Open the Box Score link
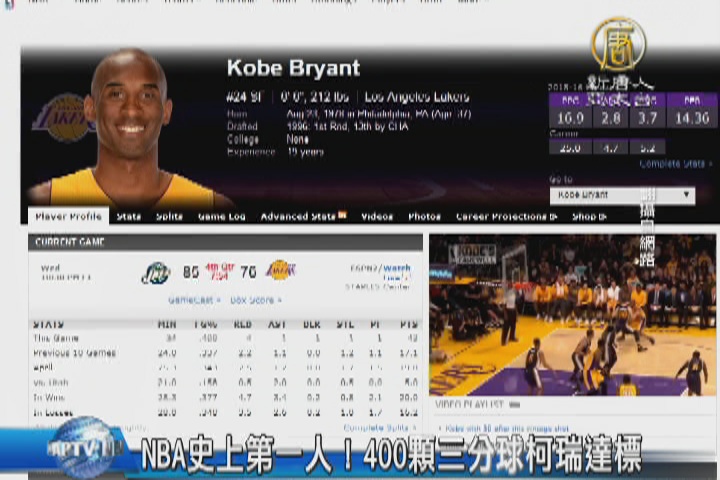This screenshot has height=480, width=720. [x=256, y=300]
